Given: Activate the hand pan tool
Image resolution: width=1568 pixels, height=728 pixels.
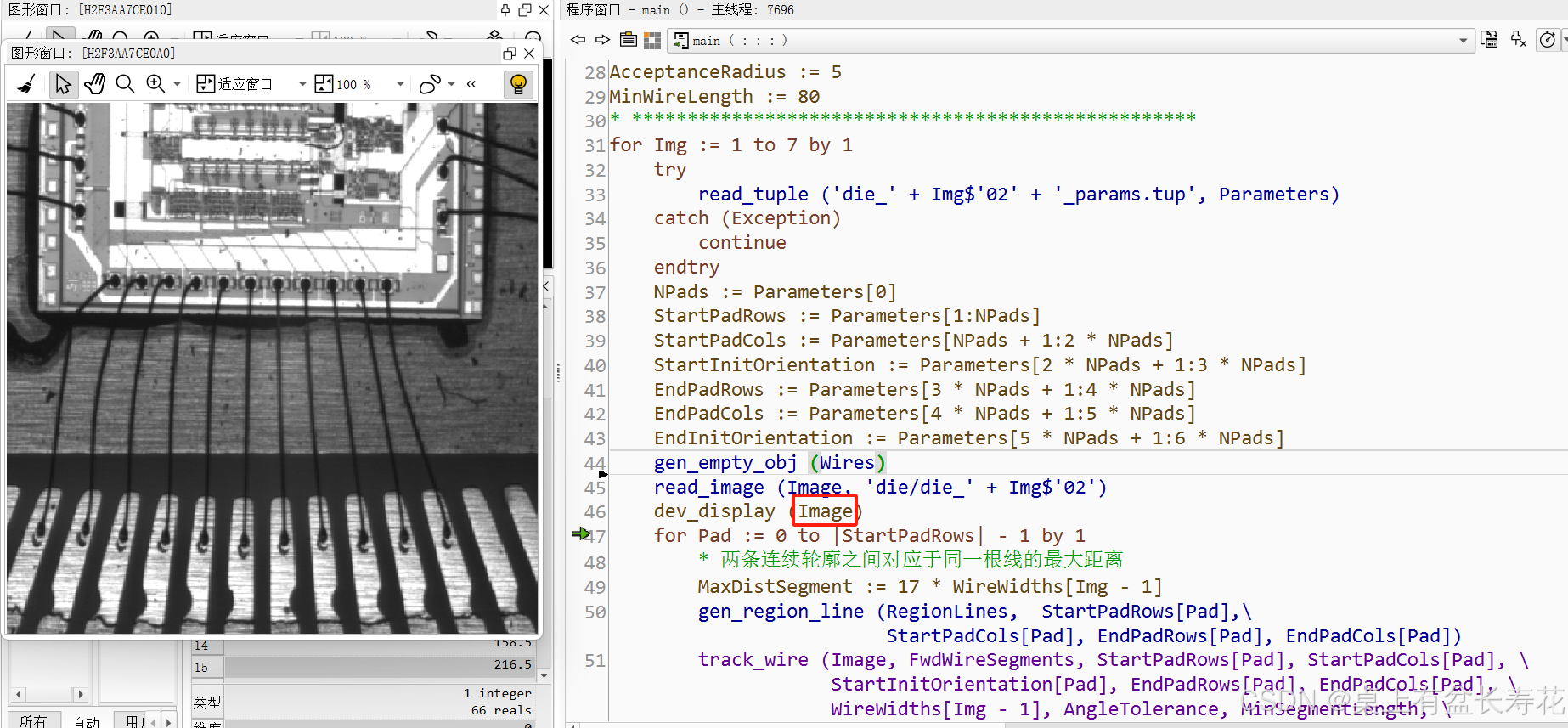Looking at the screenshot, I should pyautogui.click(x=94, y=84).
